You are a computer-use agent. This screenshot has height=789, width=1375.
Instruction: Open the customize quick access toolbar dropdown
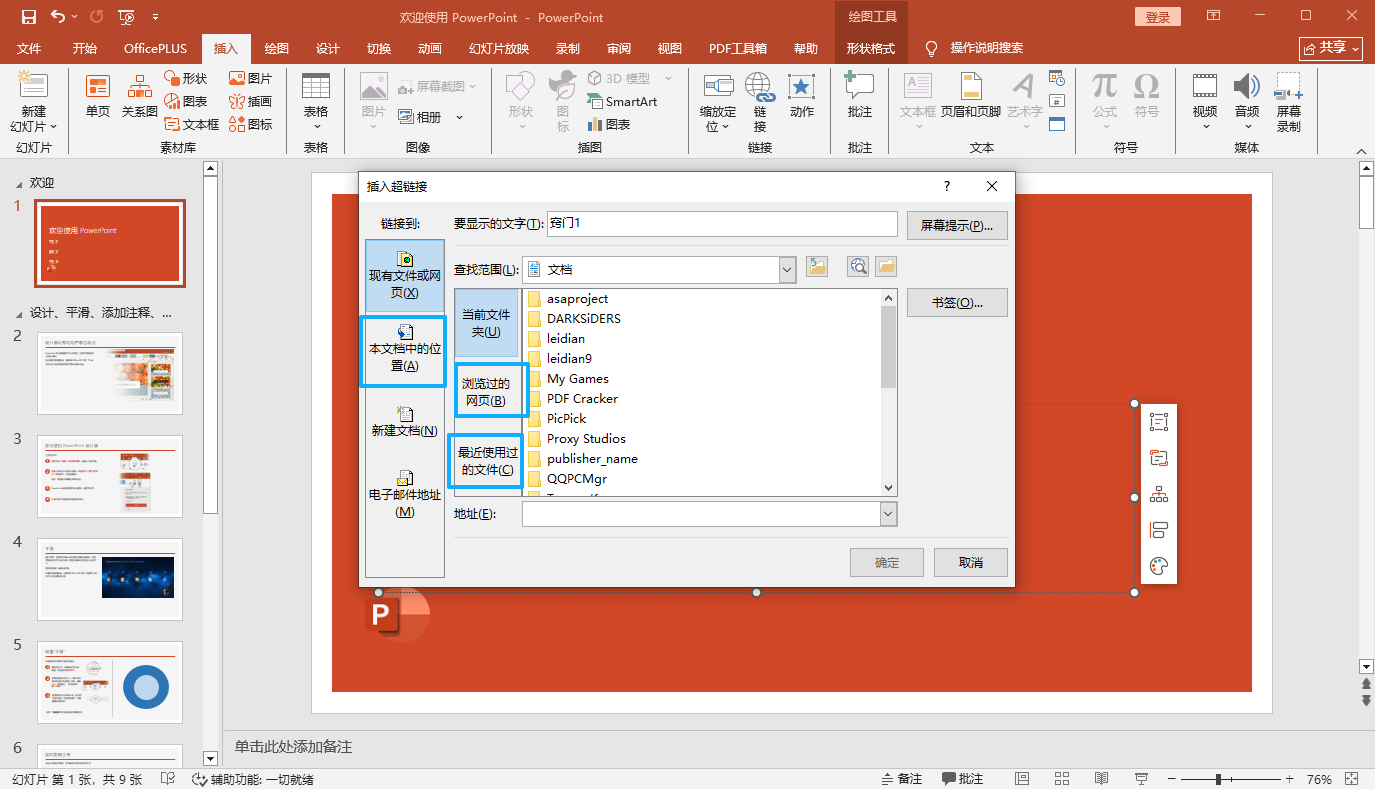[x=155, y=17]
